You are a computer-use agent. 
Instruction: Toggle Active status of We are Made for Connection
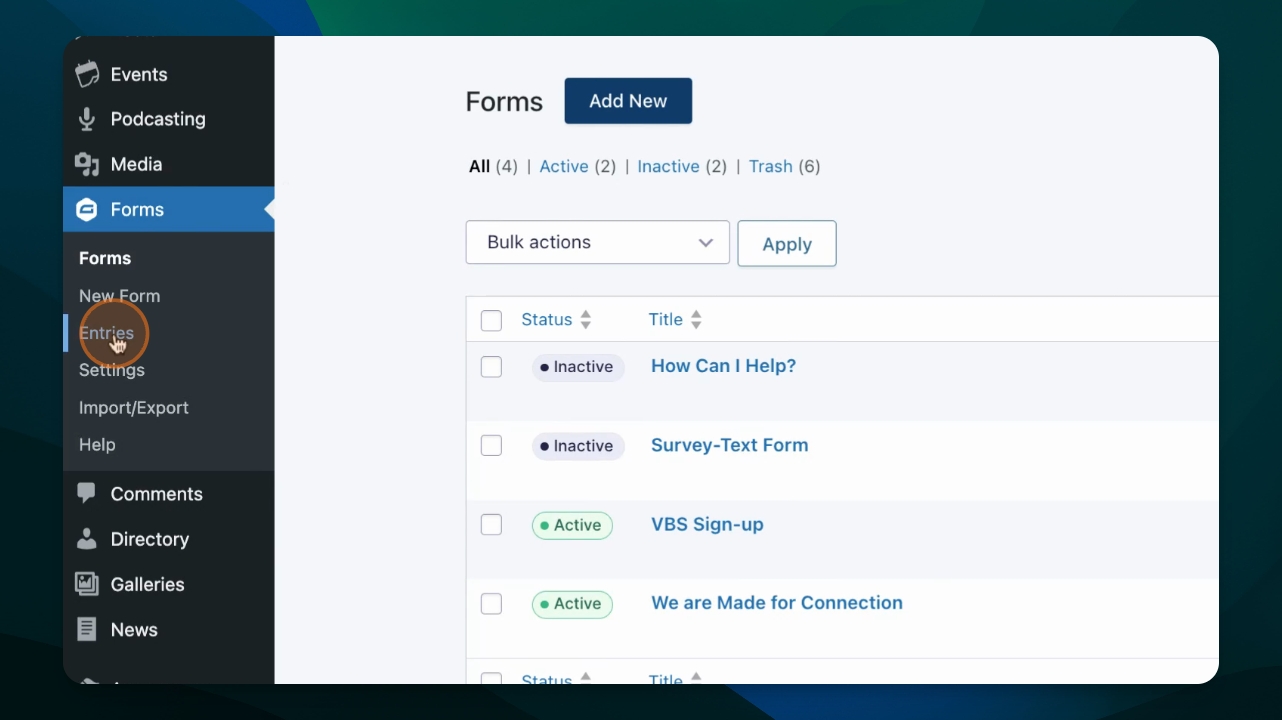coord(572,604)
